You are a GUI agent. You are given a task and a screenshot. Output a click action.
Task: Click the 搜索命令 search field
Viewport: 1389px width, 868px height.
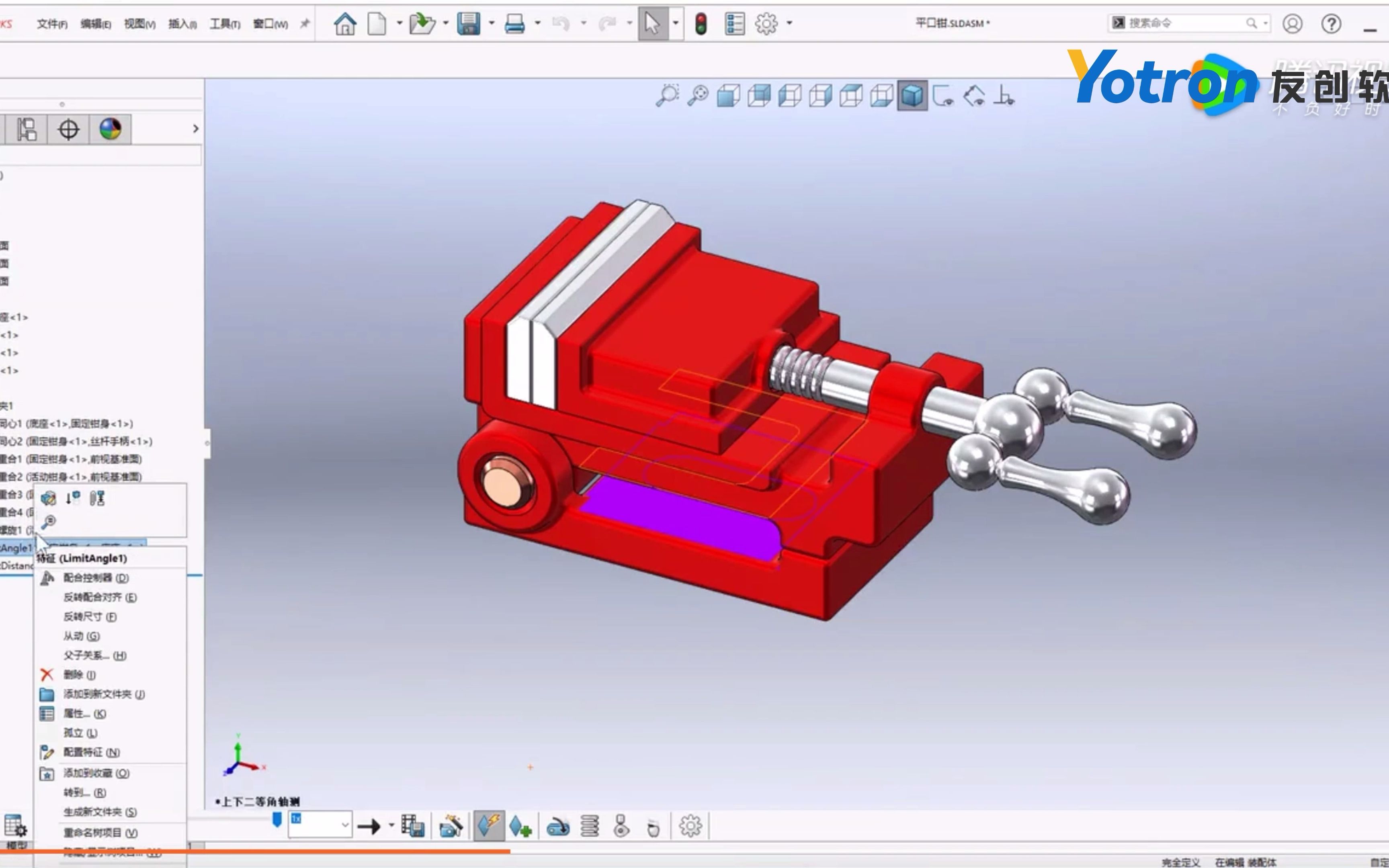1182,23
